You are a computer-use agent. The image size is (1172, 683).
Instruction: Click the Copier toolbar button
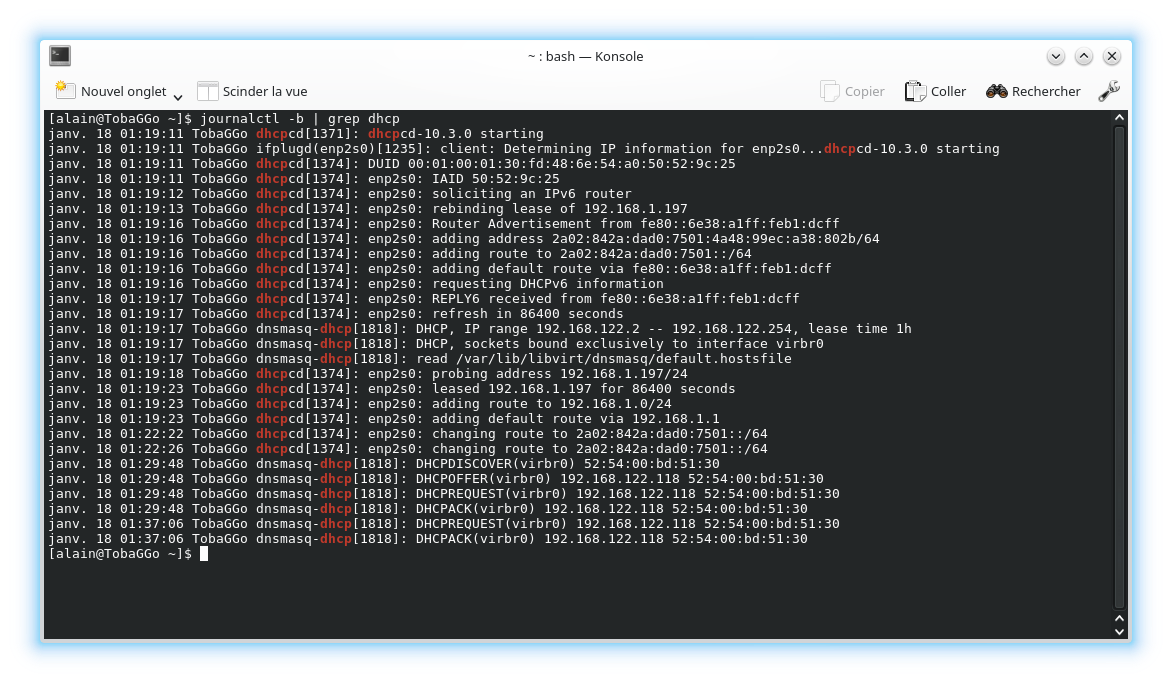(852, 91)
